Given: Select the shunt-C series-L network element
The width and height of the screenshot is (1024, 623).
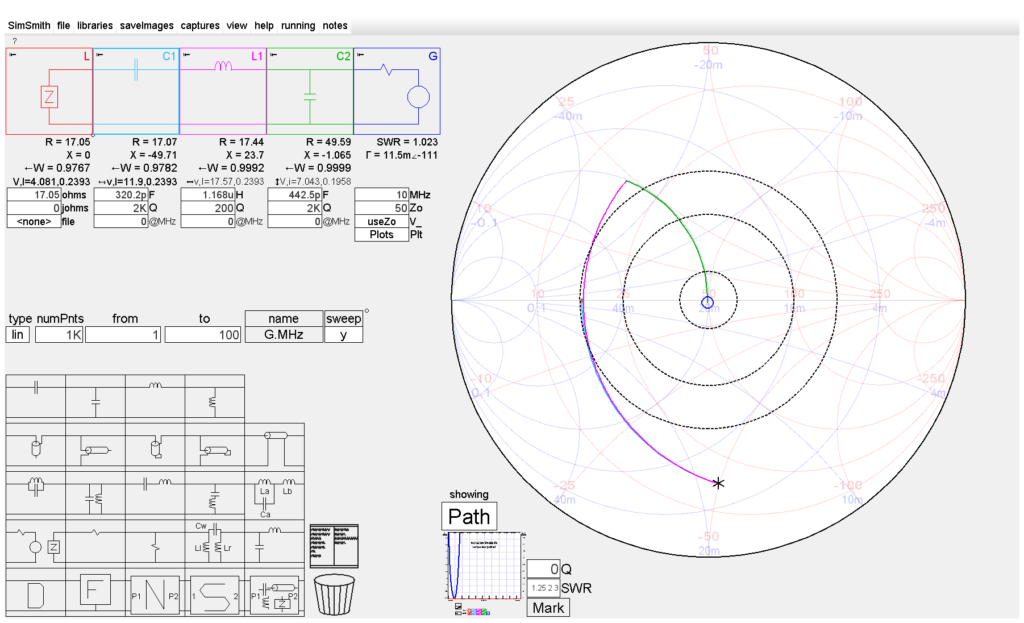Looking at the screenshot, I should tap(274, 543).
